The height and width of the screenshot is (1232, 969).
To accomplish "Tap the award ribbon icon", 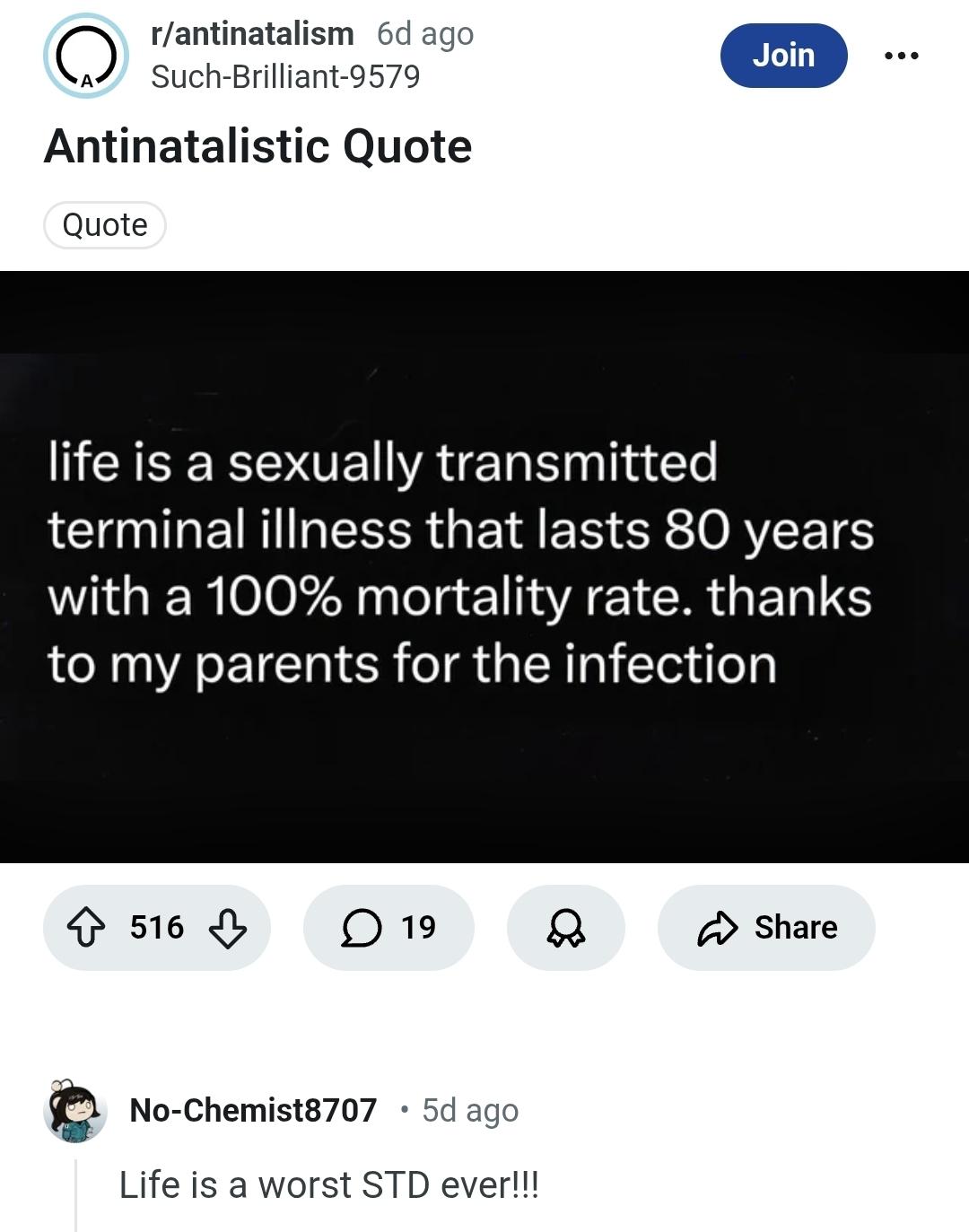I will click(x=565, y=928).
